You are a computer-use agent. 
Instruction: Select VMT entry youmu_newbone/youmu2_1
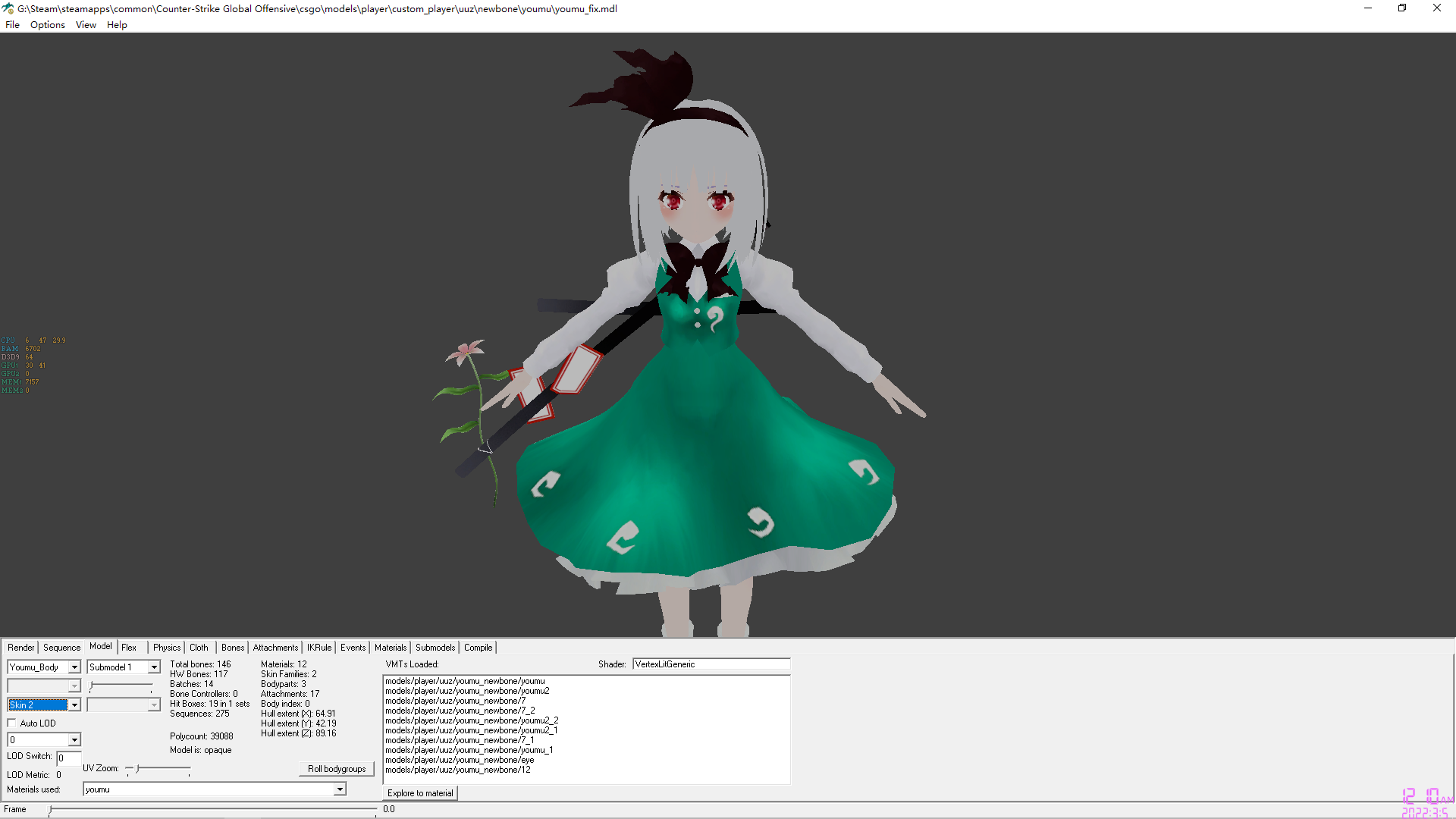point(472,730)
